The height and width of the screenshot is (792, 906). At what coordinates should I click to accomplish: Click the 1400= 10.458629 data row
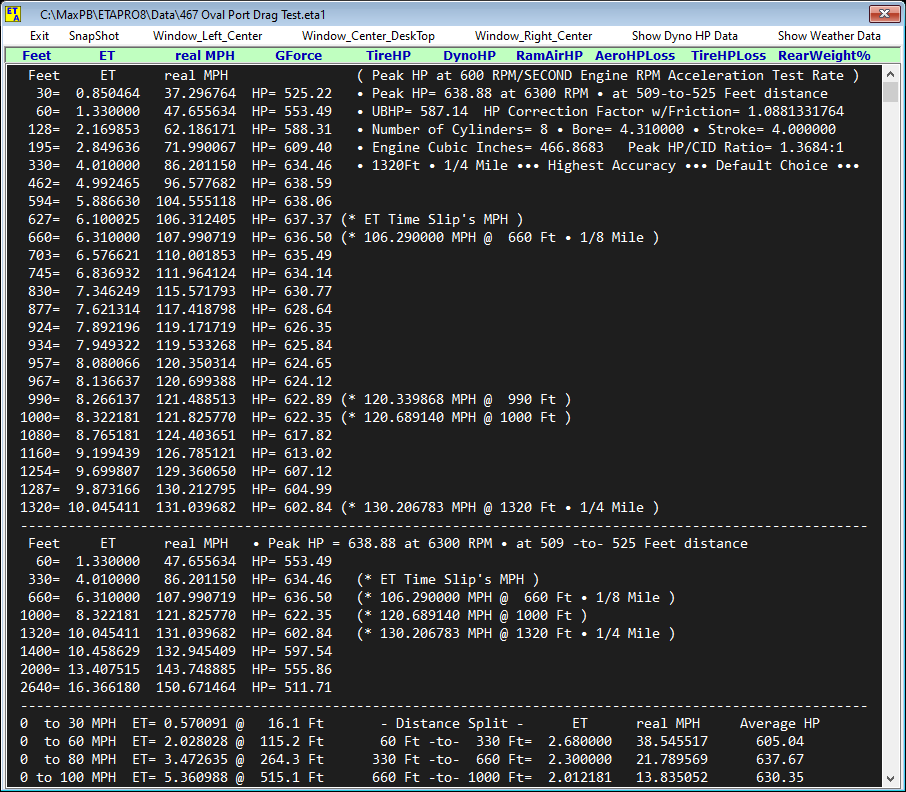[176, 651]
